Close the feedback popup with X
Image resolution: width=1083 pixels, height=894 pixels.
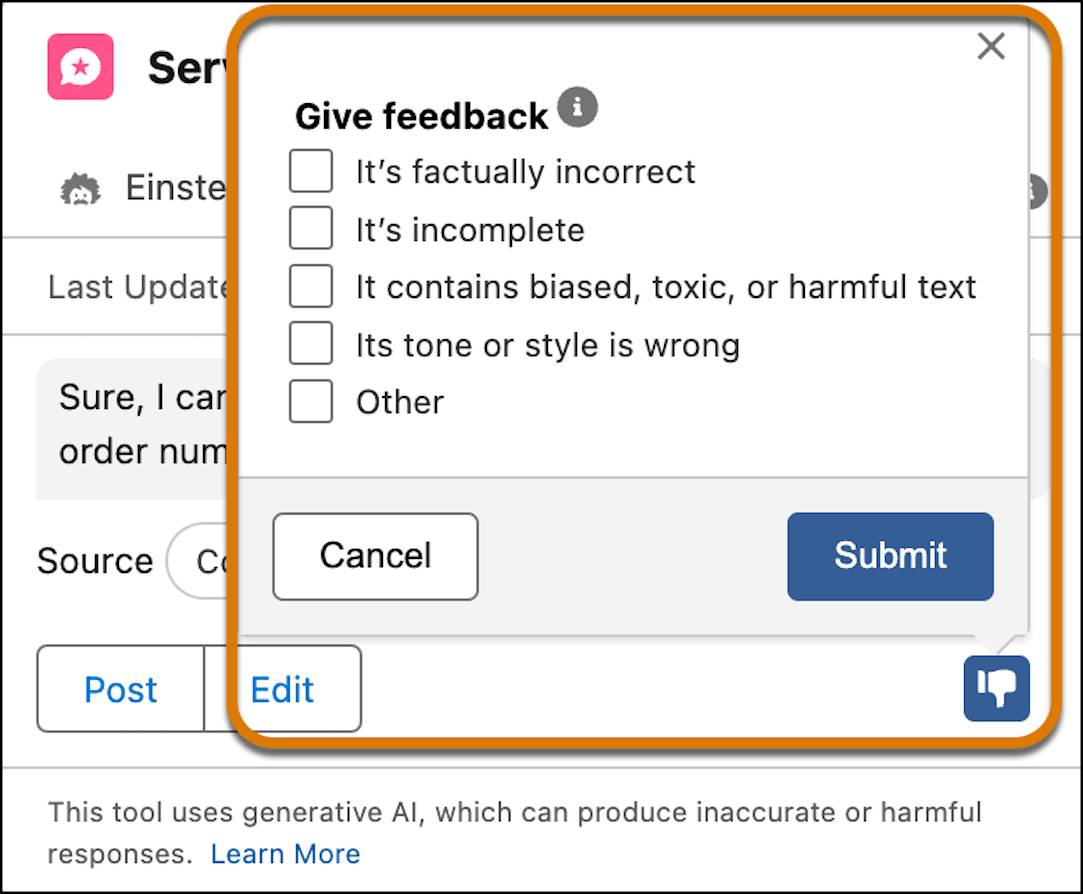pos(991,47)
